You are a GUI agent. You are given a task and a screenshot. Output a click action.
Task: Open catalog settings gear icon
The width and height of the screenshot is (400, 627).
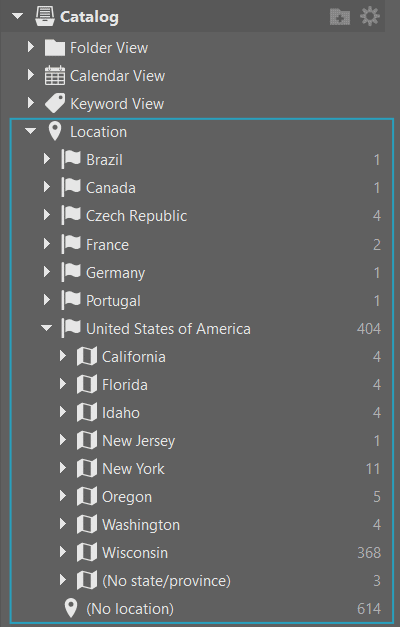click(x=370, y=16)
